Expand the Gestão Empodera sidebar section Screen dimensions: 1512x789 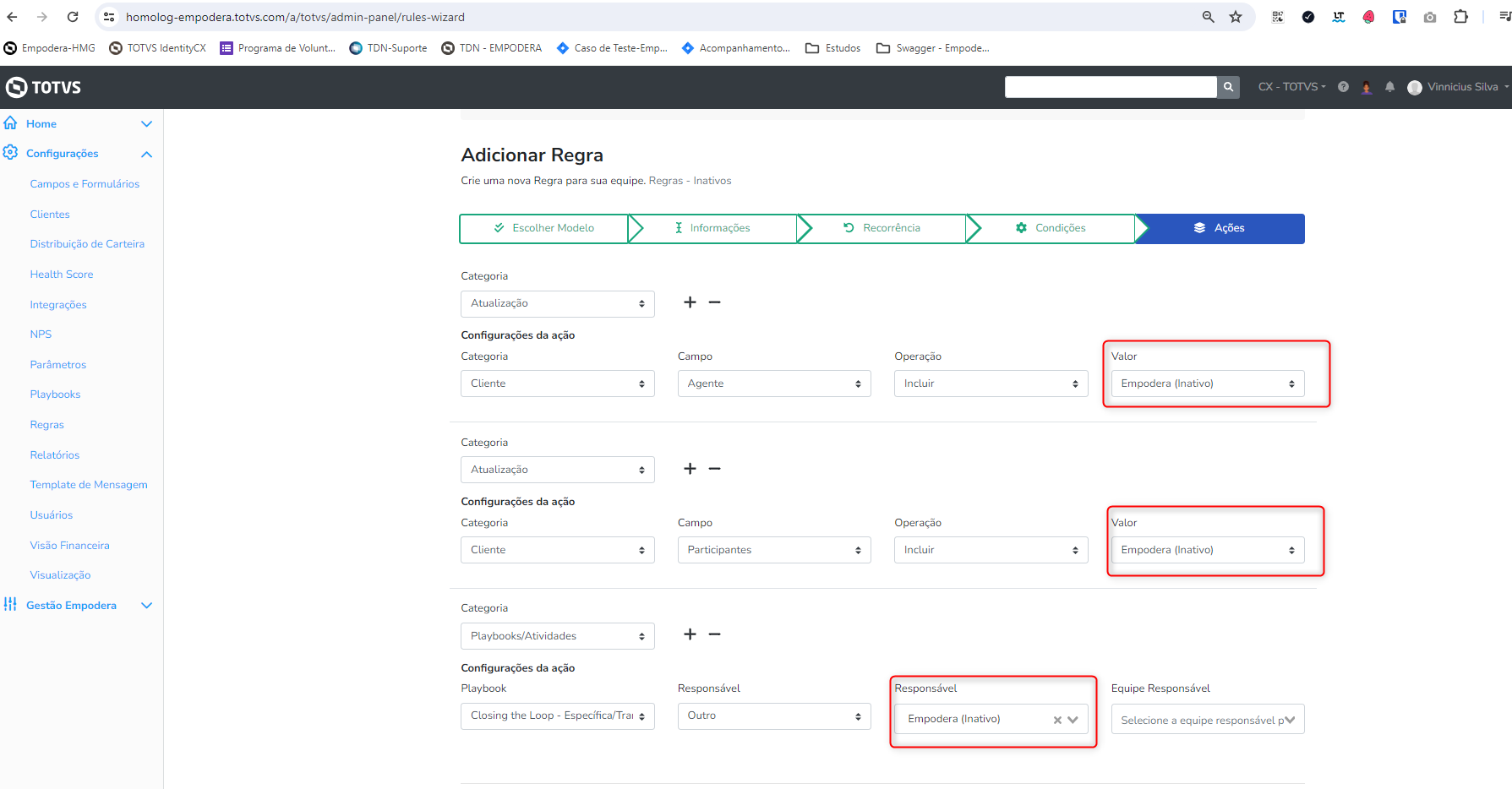coord(146,606)
